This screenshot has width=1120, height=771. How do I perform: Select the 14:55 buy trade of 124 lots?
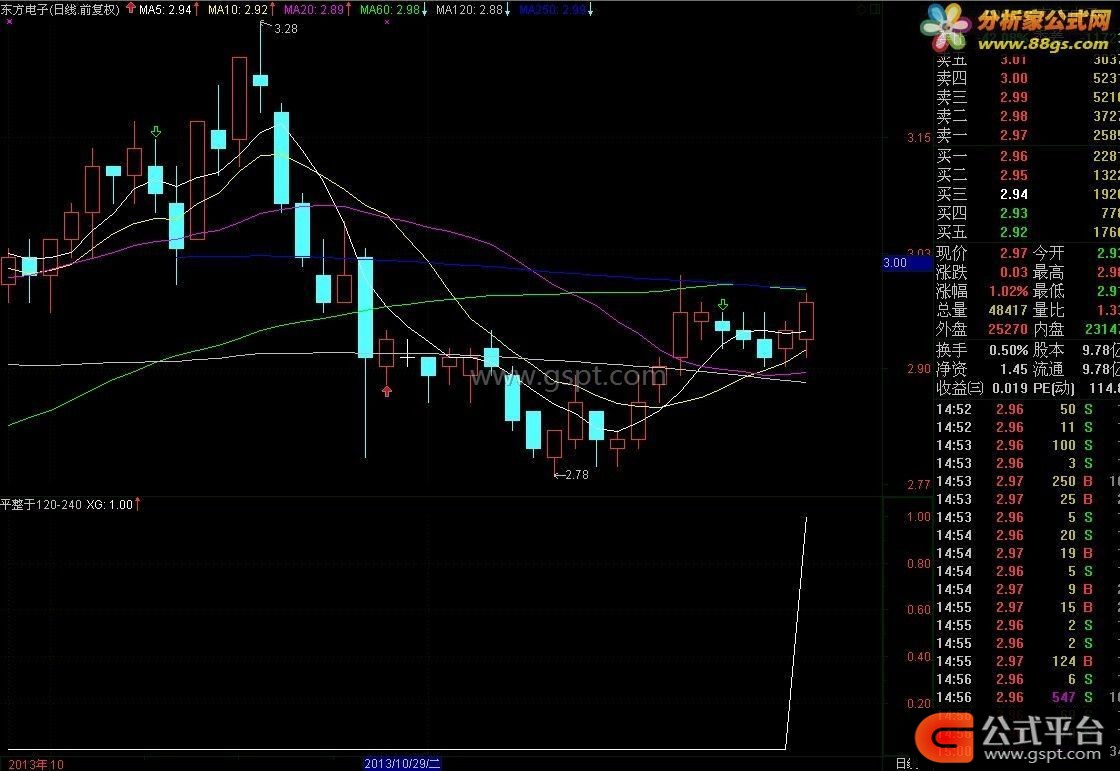1027,661
